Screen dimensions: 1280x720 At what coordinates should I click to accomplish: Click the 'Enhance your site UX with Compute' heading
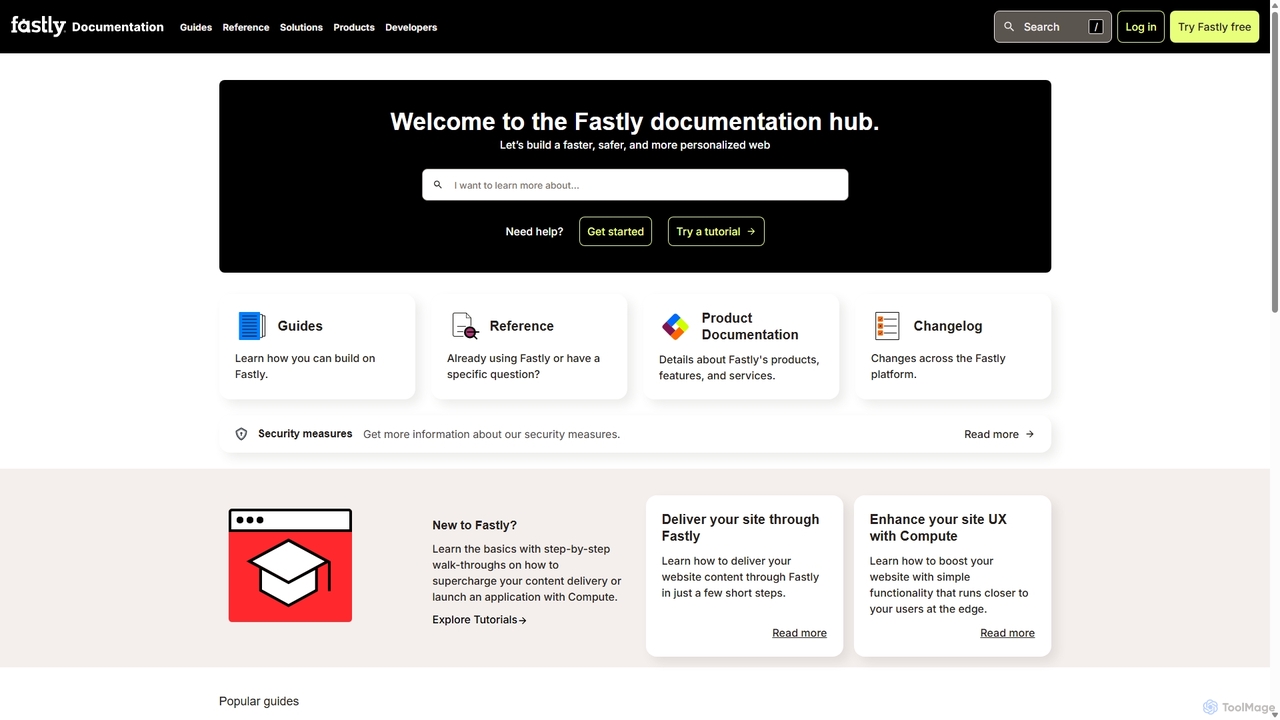pos(938,528)
